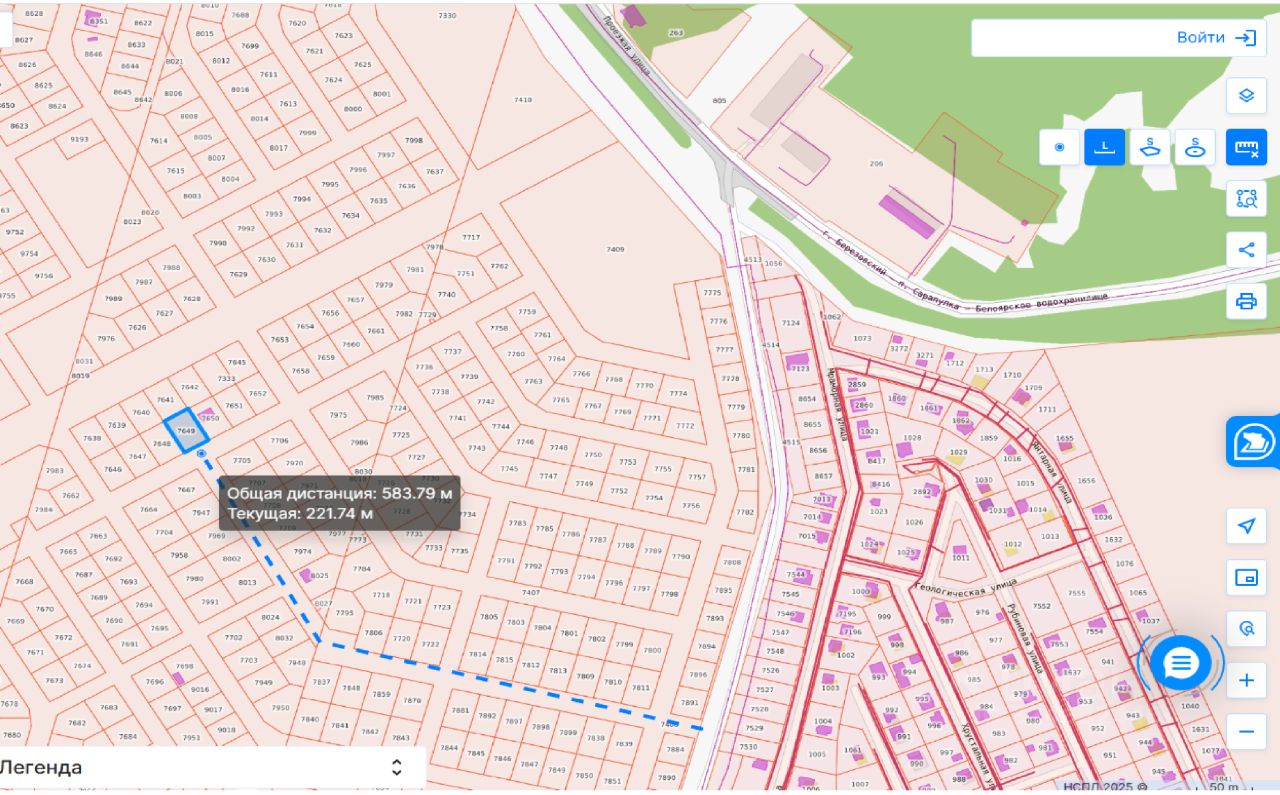Zoom out with the minus button

point(1246,732)
